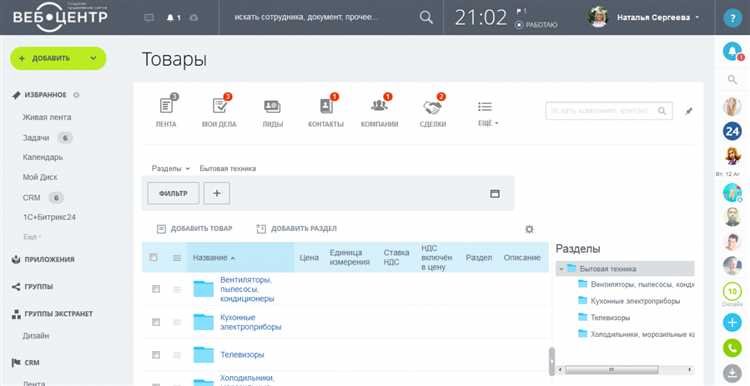Click the horizontal scrollbar under Разделы tree

point(625,370)
